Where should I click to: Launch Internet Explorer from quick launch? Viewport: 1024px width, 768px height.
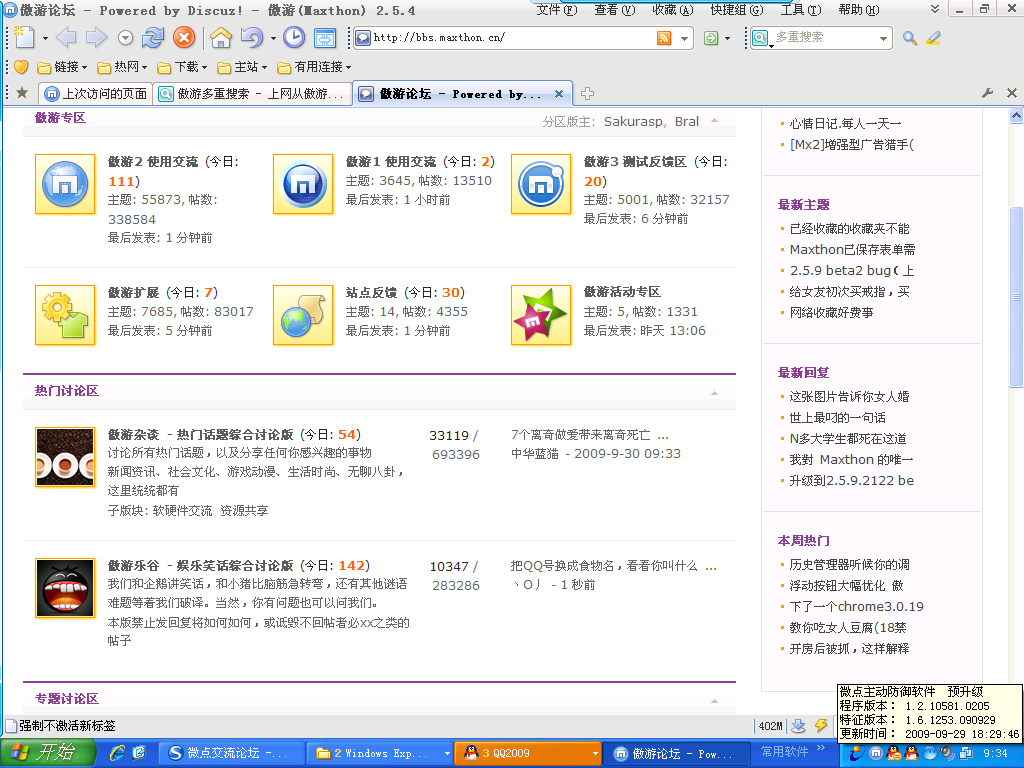118,753
